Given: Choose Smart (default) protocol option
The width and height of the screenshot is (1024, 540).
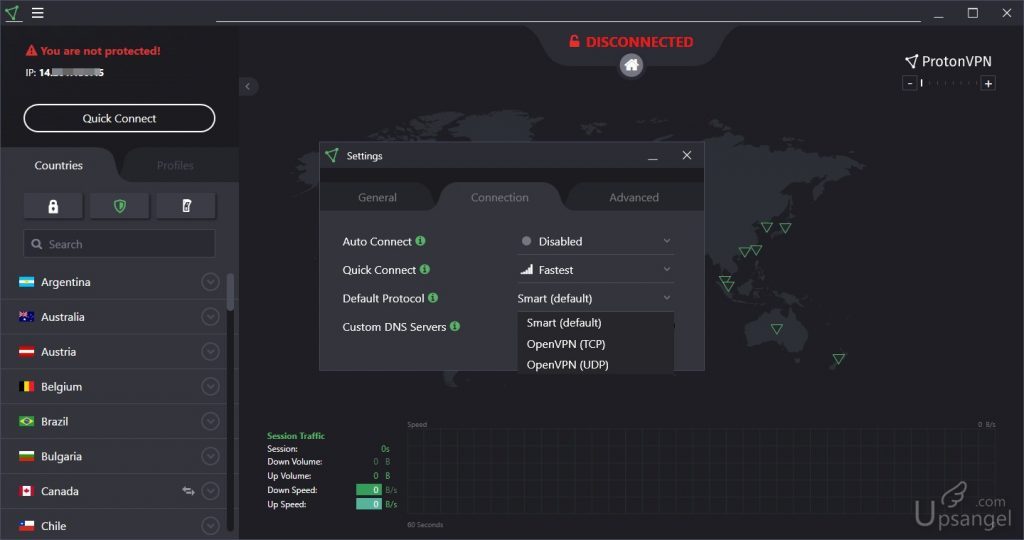Looking at the screenshot, I should coord(596,323).
